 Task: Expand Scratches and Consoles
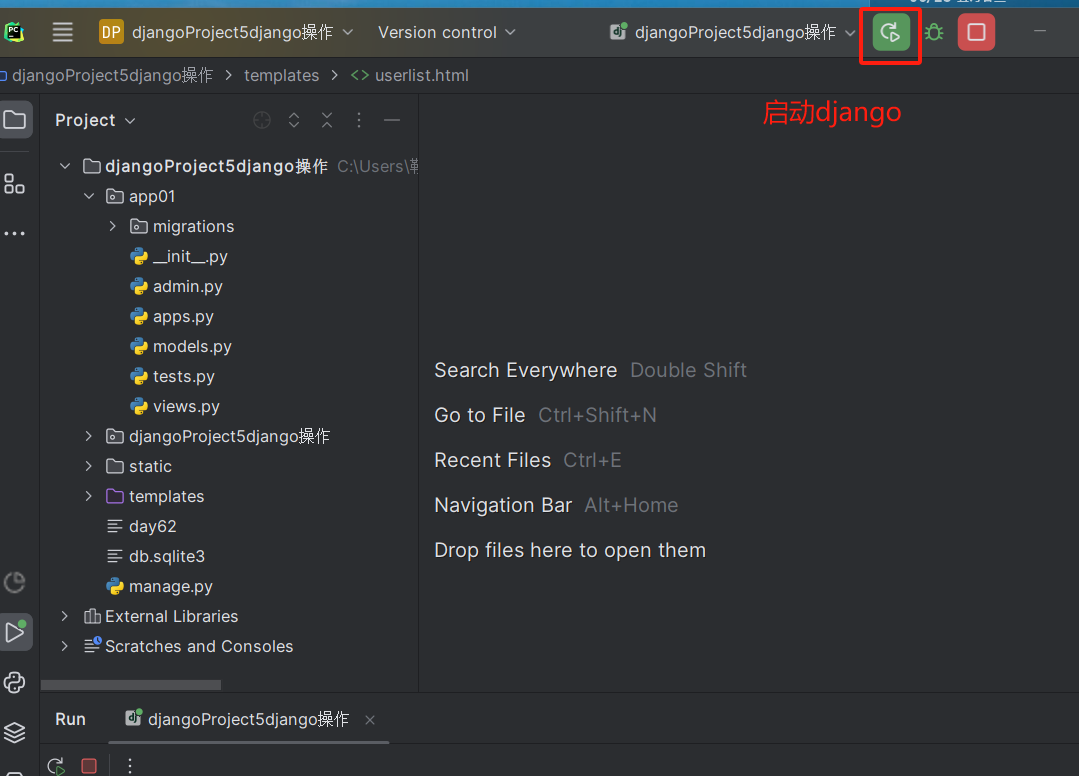coord(65,646)
